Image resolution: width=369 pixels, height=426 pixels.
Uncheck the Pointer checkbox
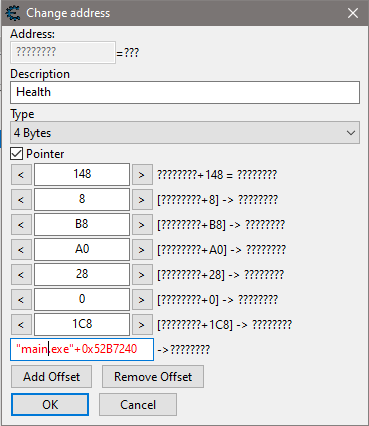(16, 154)
